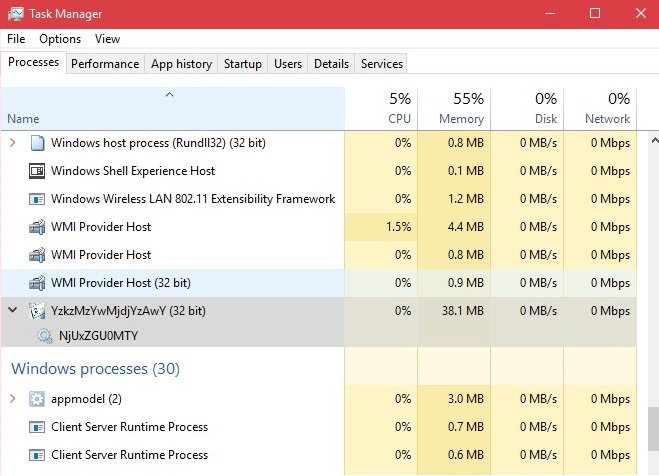Image resolution: width=659 pixels, height=476 pixels.
Task: Click the scrollbar up arrow
Action: (x=654, y=140)
